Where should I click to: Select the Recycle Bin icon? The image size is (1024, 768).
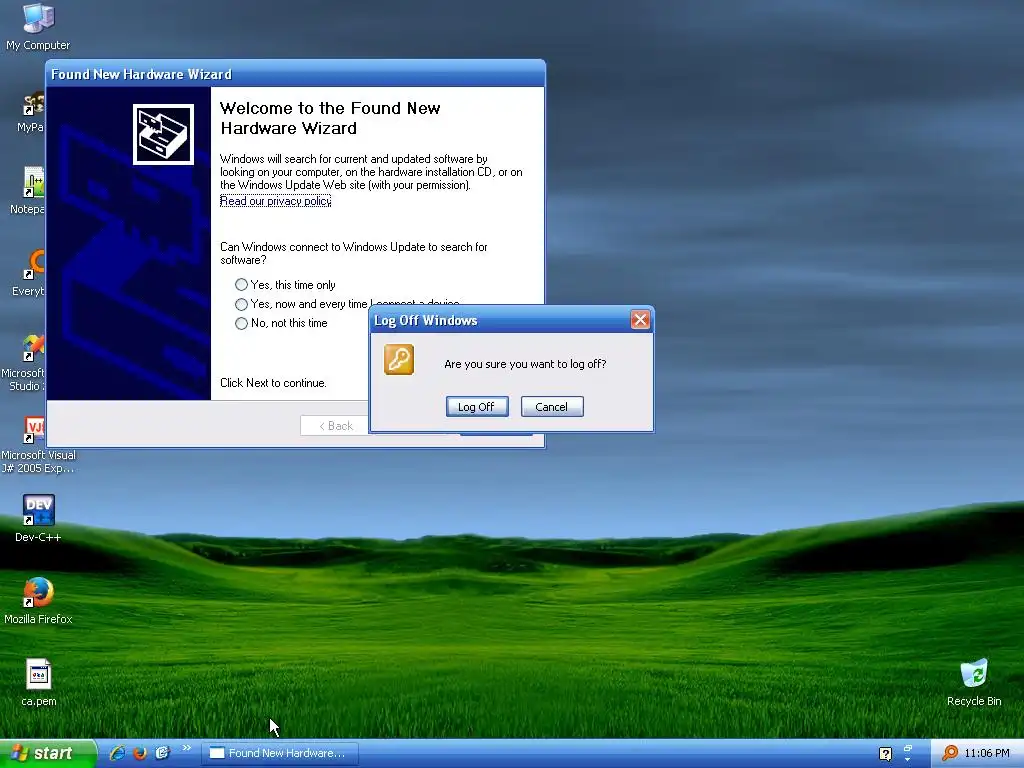point(974,682)
